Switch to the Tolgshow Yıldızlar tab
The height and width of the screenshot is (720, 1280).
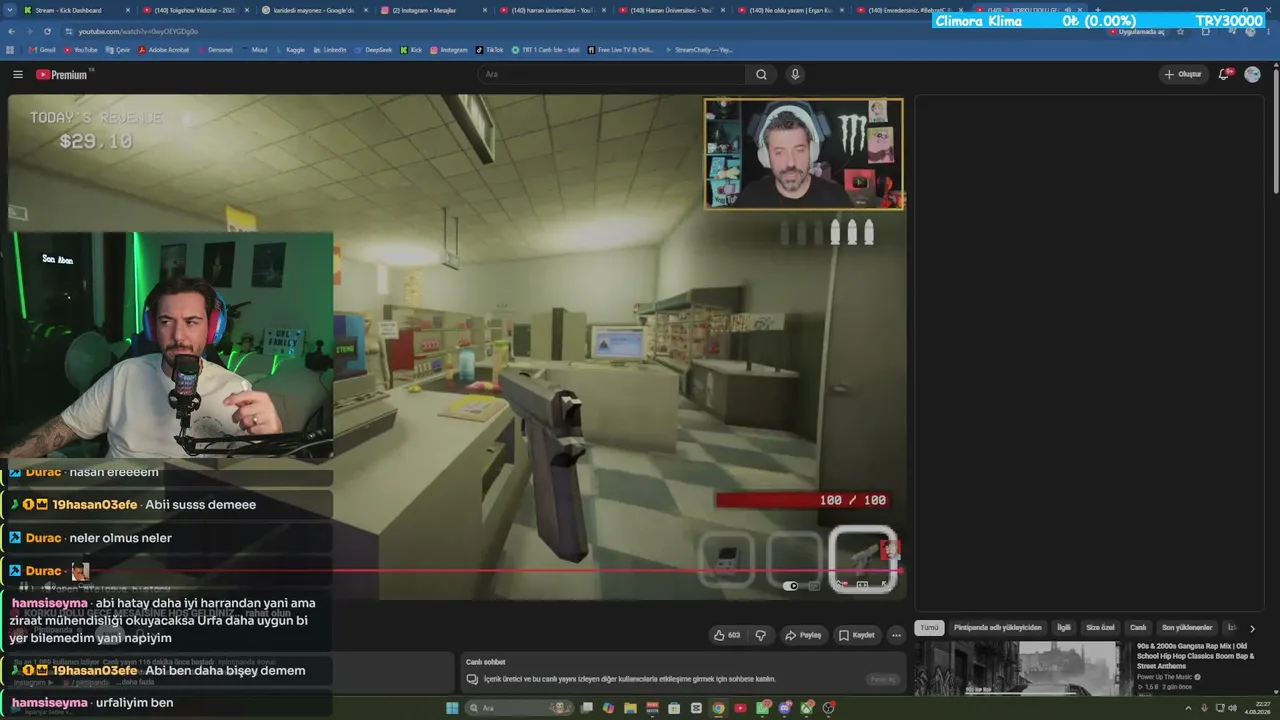click(194, 10)
